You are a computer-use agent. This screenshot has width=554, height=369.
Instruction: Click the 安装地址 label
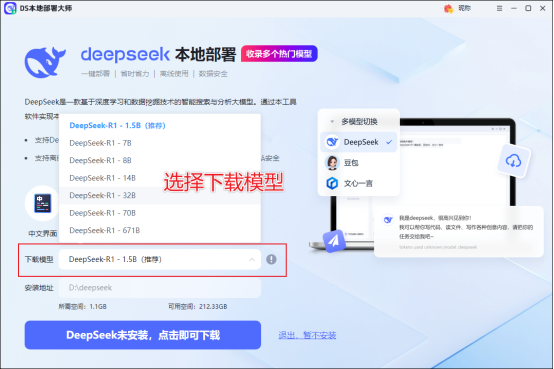coord(39,288)
